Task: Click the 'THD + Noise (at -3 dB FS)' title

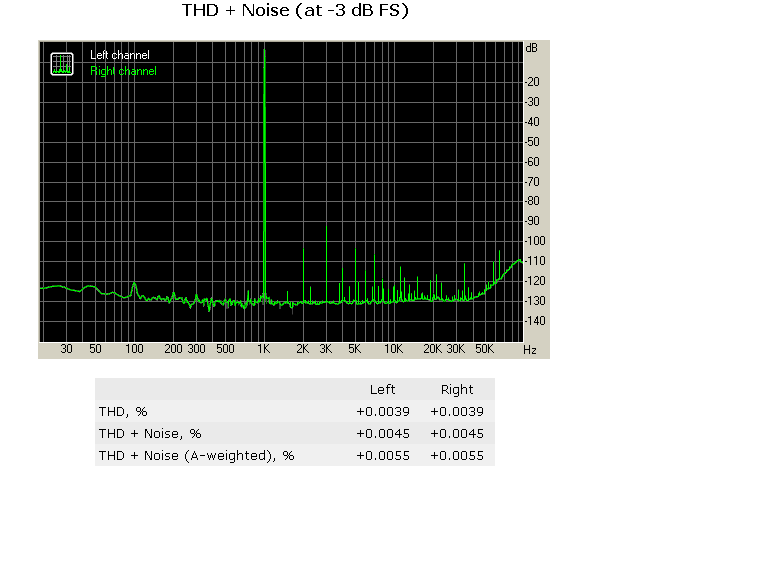Action: pyautogui.click(x=295, y=10)
